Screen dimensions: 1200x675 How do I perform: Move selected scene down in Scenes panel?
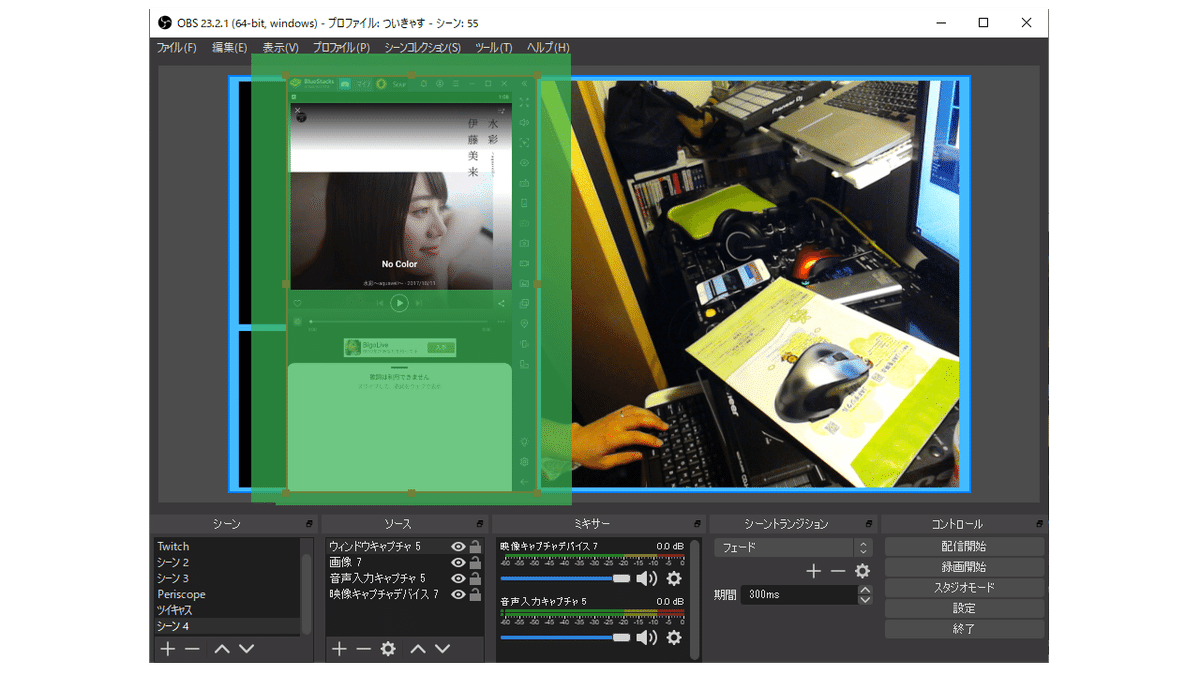(246, 649)
